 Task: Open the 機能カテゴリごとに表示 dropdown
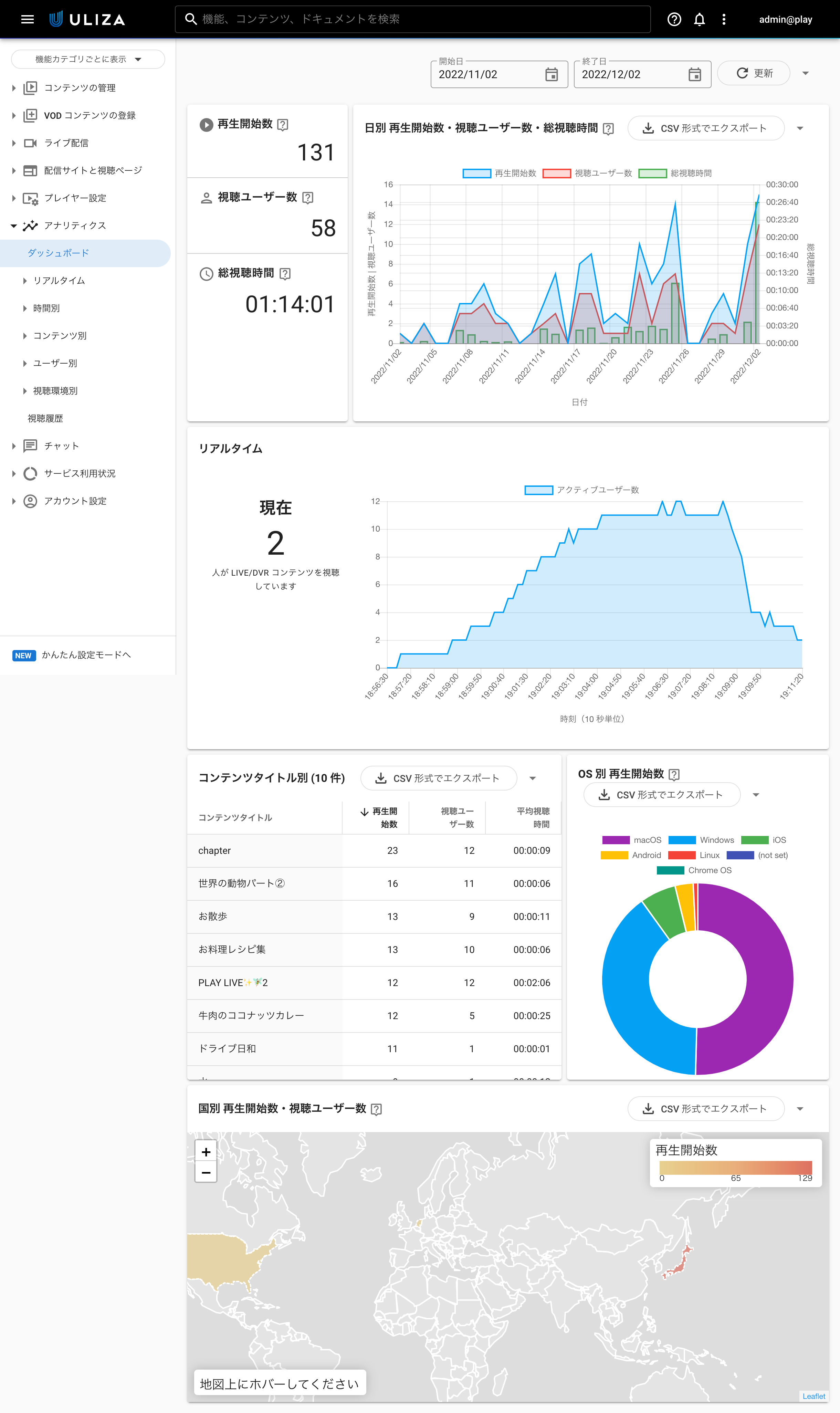(88, 59)
